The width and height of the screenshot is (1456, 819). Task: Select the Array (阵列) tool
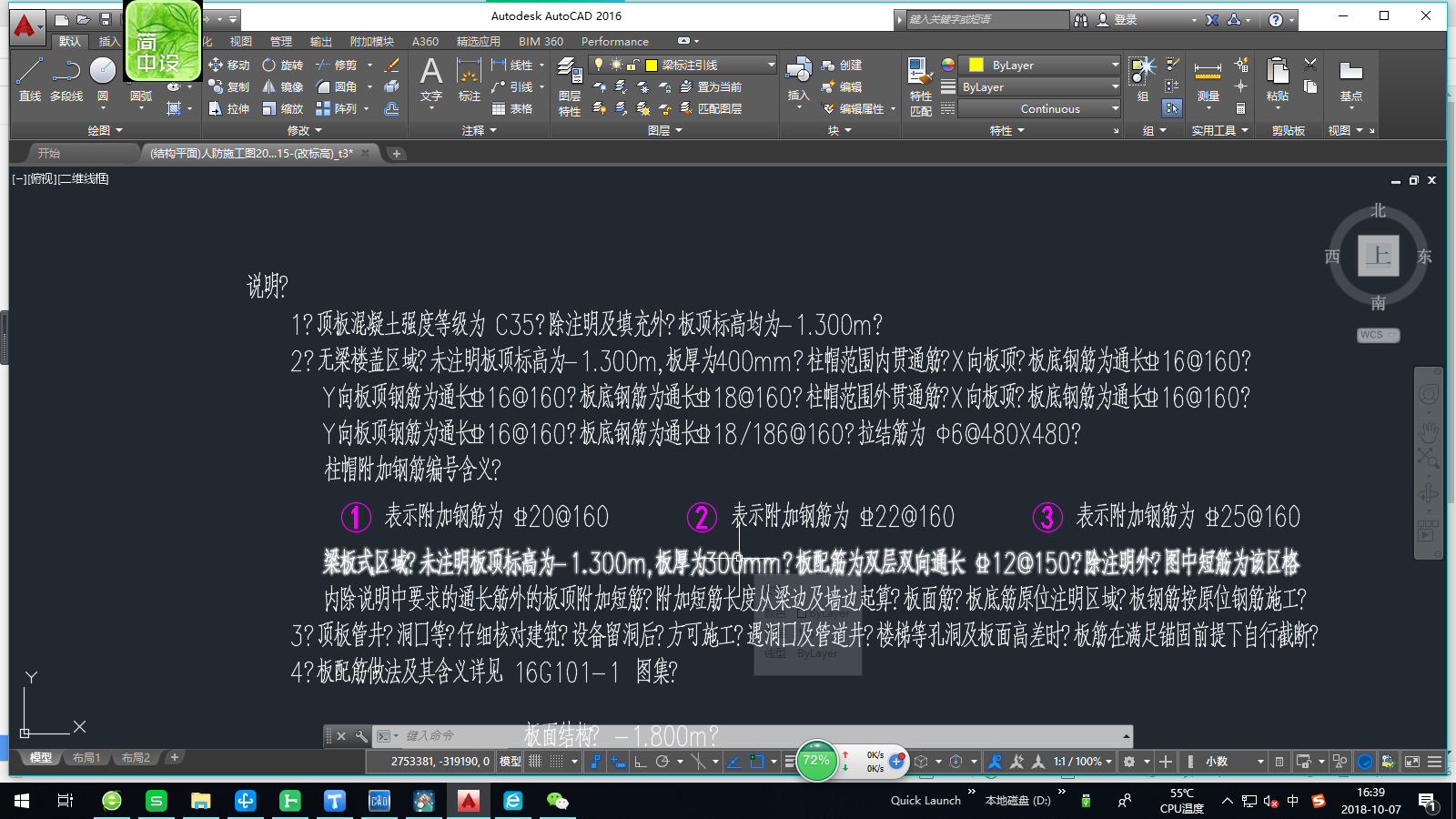click(x=337, y=109)
